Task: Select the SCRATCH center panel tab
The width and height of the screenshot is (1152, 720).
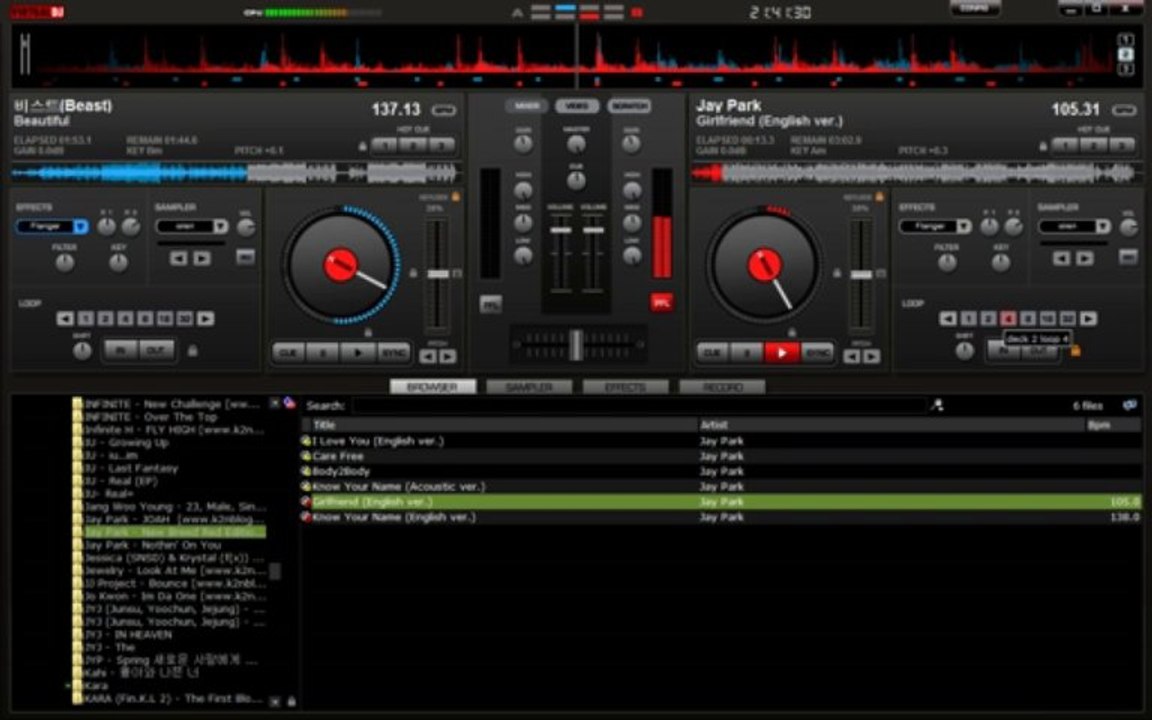Action: (629, 106)
